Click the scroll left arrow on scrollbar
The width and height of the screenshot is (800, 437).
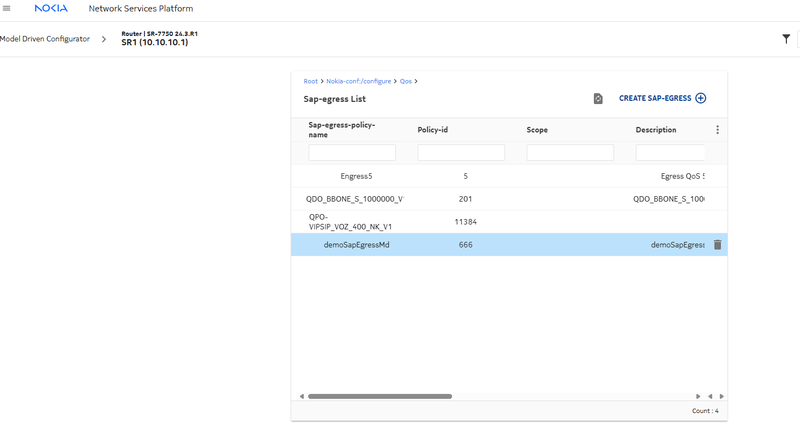[302, 396]
